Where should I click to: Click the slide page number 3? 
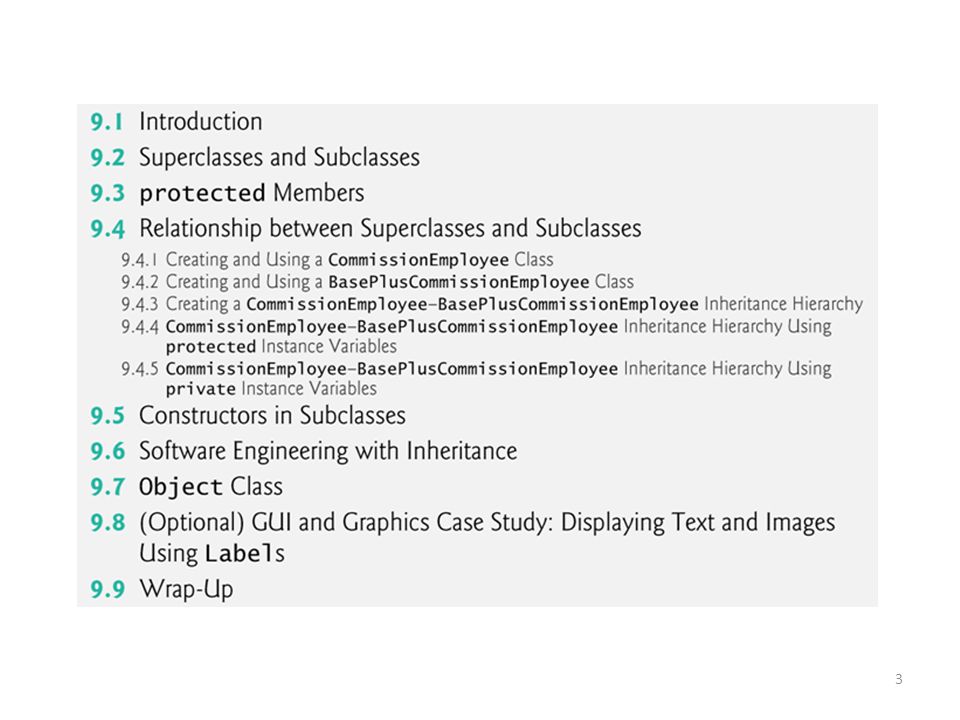[899, 679]
